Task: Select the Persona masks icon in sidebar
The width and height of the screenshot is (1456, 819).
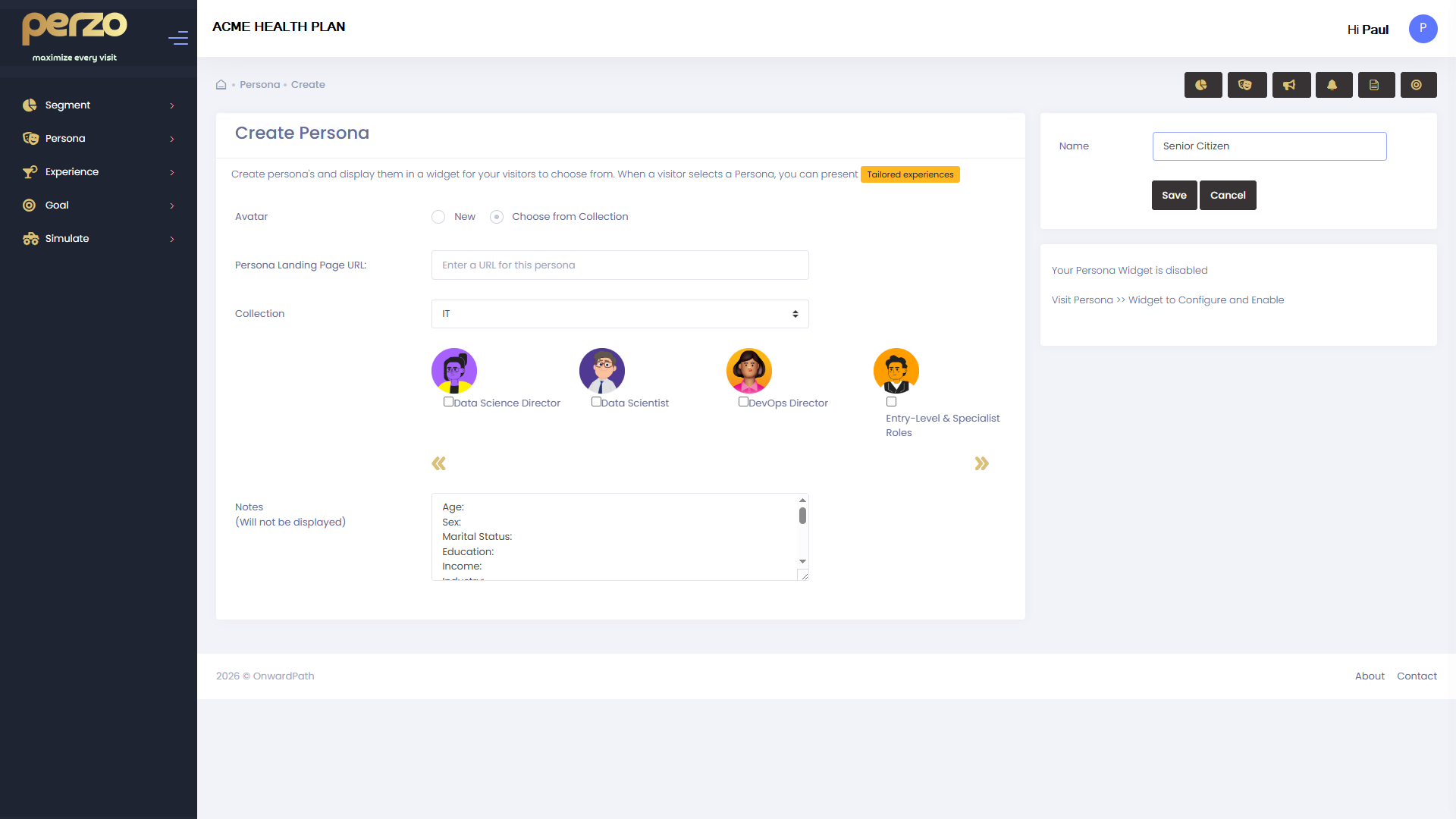Action: pos(30,138)
